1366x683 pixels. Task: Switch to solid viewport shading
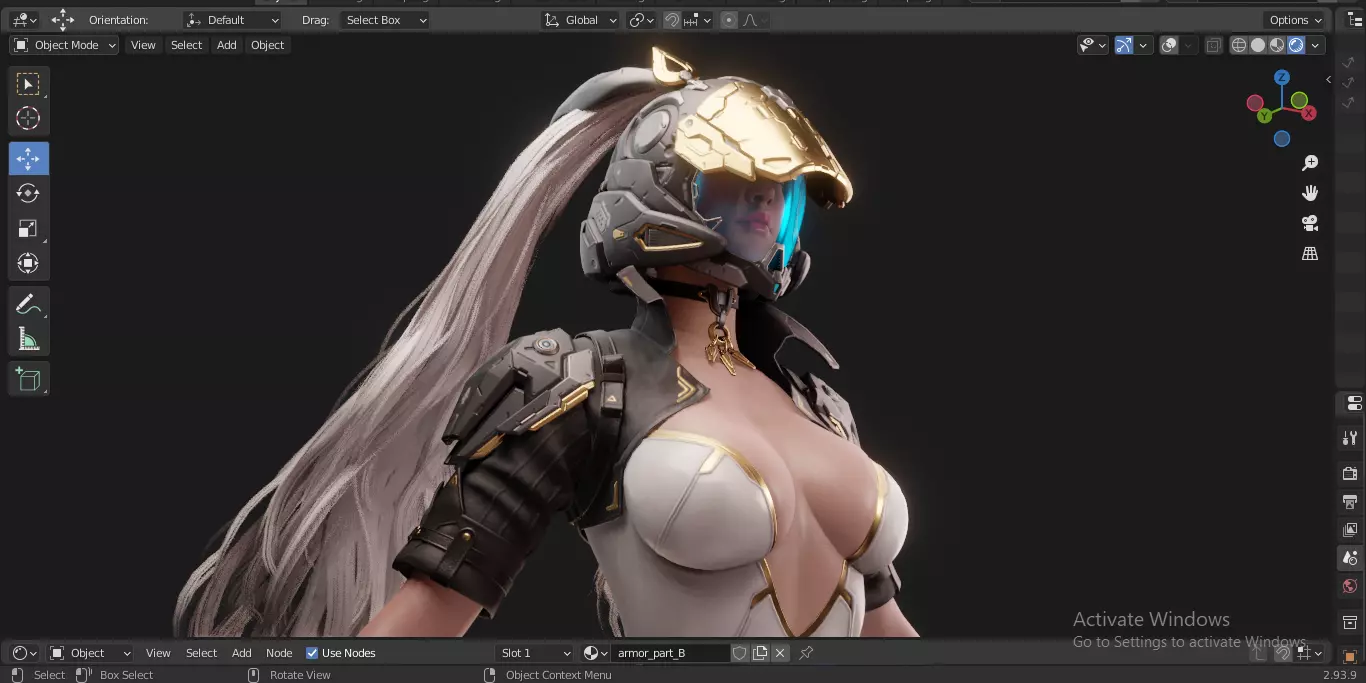1258,45
